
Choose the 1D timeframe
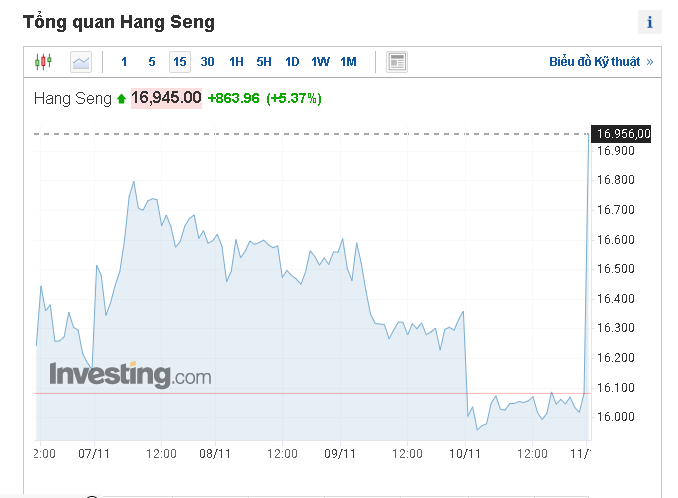click(292, 62)
